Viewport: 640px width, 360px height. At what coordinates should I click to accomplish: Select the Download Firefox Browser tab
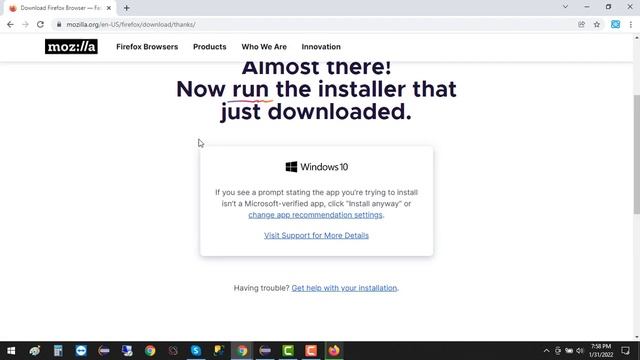[x=60, y=8]
